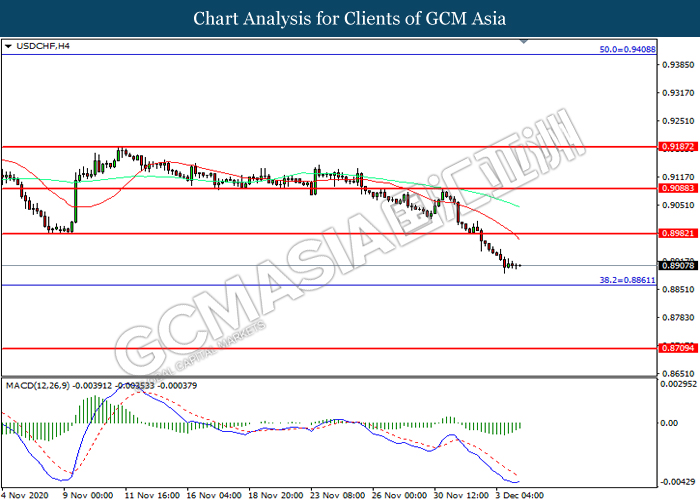Click the chart shift triangle marker at top
700x500 pixels.
pos(524,42)
